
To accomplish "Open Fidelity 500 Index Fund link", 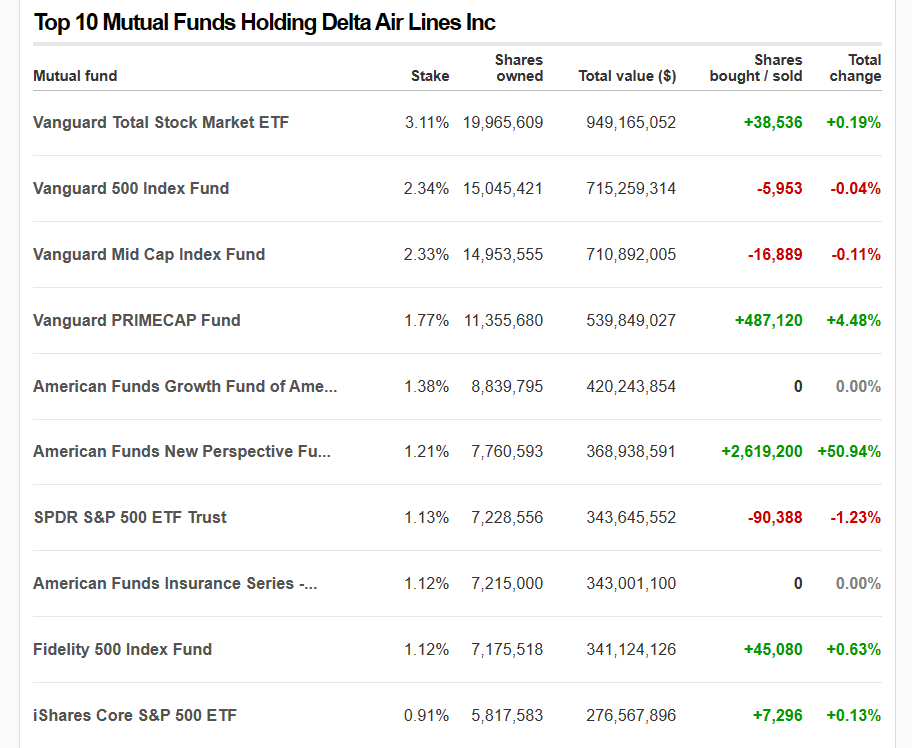I will click(123, 649).
